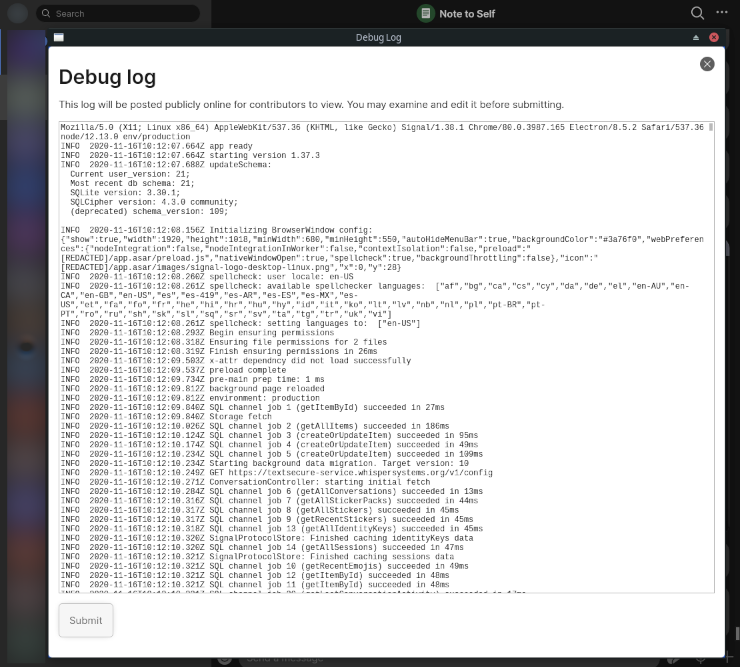Click the 'Storage fetch' log line
The width and height of the screenshot is (740, 667).
(166, 416)
